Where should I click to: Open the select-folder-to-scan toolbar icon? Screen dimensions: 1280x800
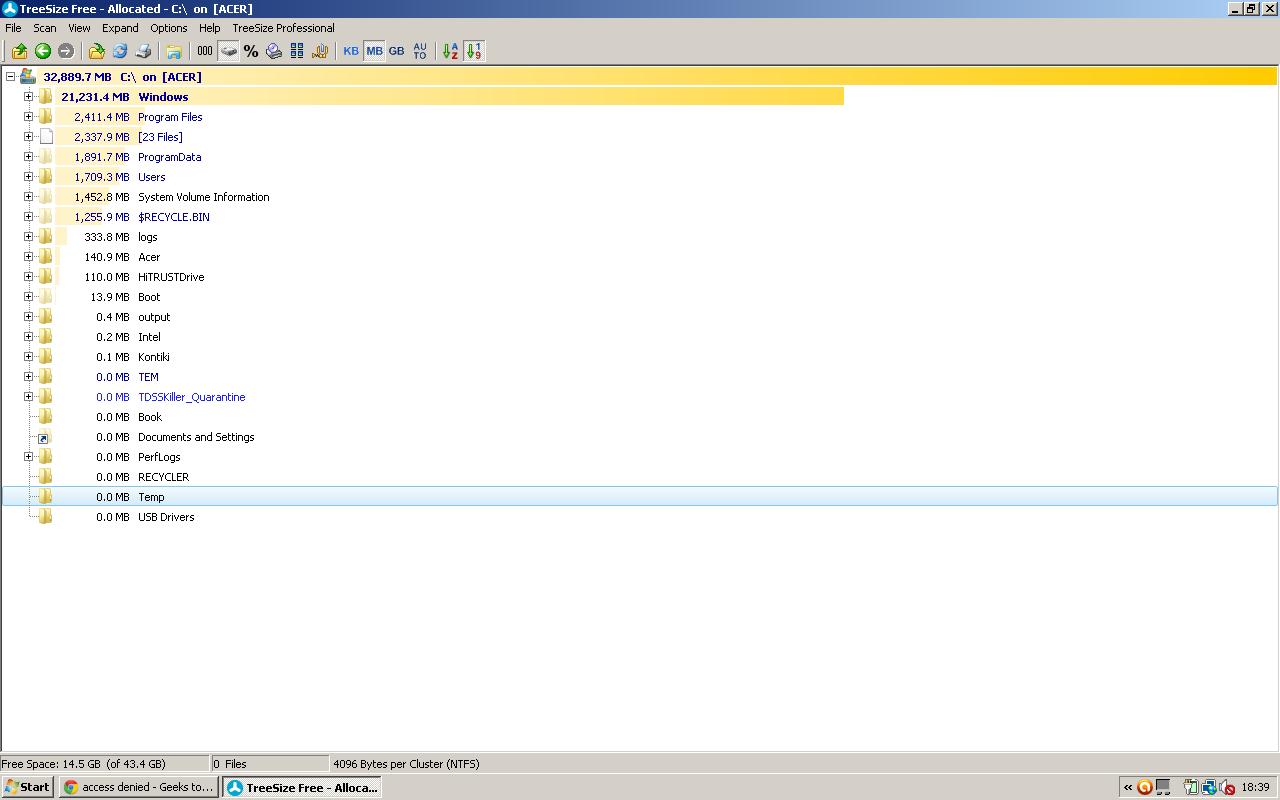click(x=96, y=51)
